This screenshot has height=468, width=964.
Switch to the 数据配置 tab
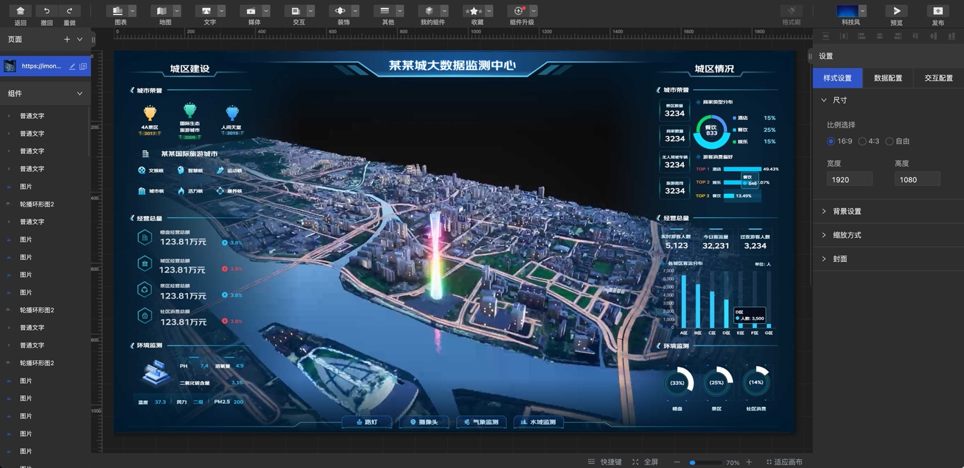pos(888,78)
